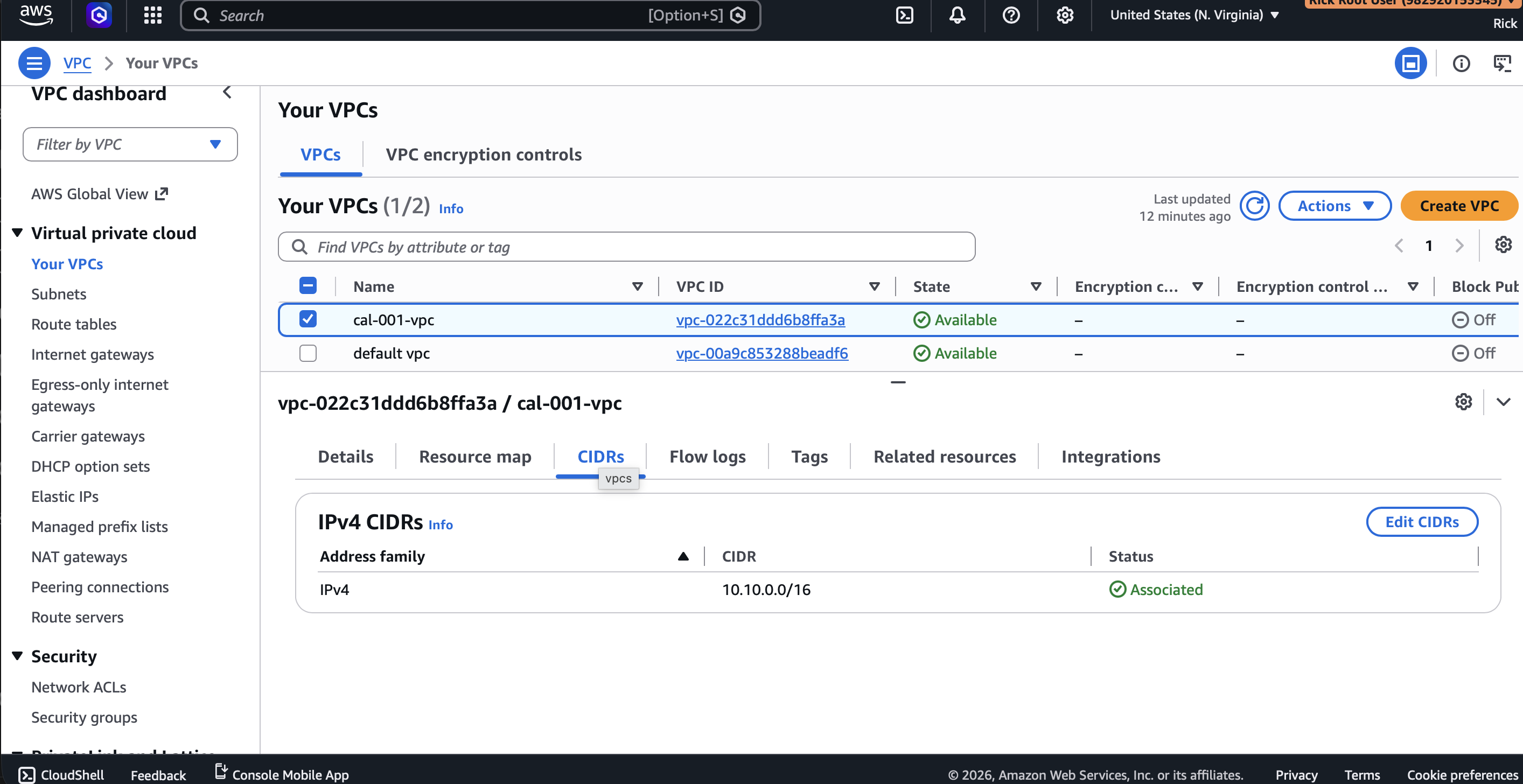Image resolution: width=1523 pixels, height=784 pixels.
Task: Switch to the VPC encryption controls tab
Action: point(484,155)
